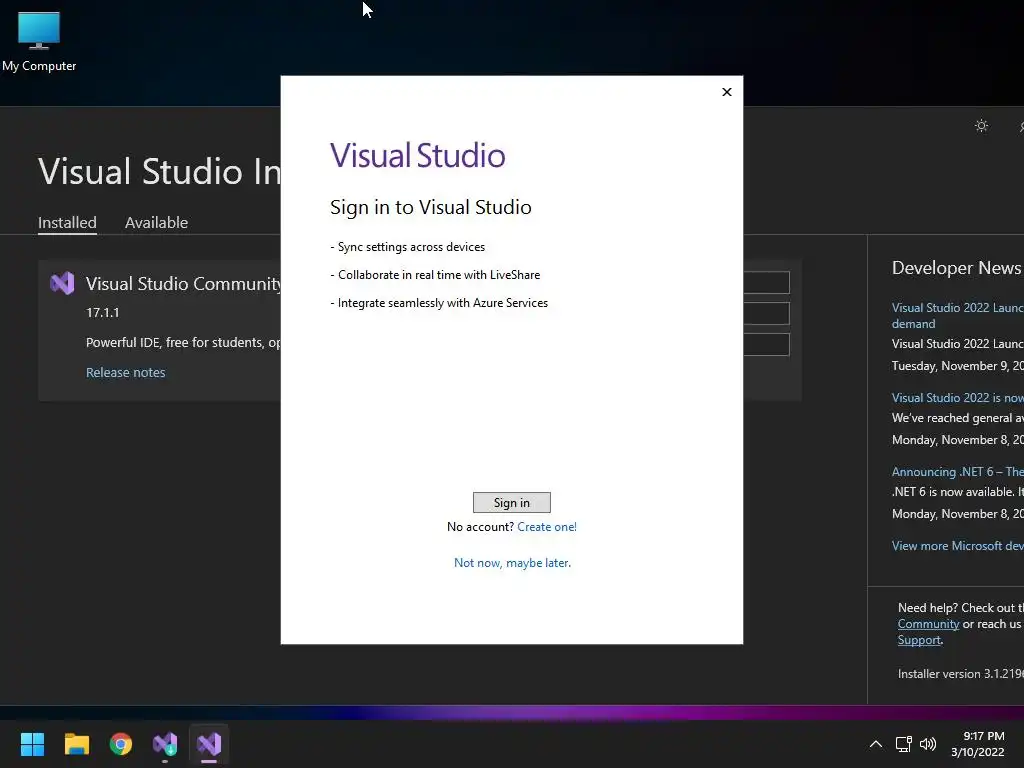Click the 'Sync settings across devices' text
The height and width of the screenshot is (768, 1024).
pyautogui.click(x=411, y=247)
